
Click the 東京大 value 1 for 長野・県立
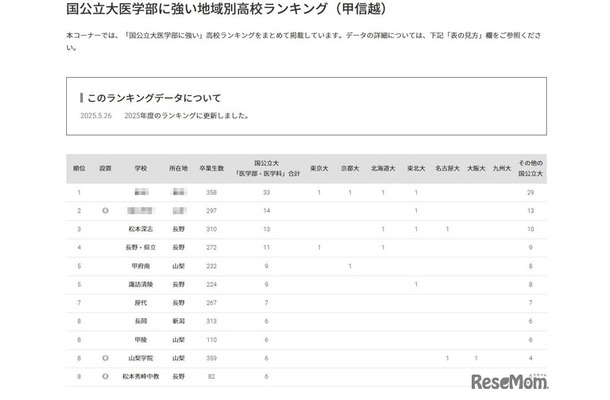(319, 247)
